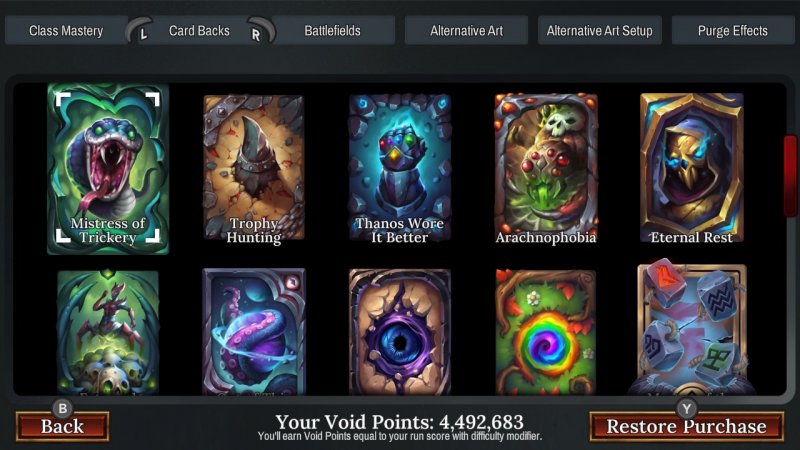This screenshot has height=450, width=800.
Task: Select the Arachnophobia spider card back
Action: pos(545,168)
